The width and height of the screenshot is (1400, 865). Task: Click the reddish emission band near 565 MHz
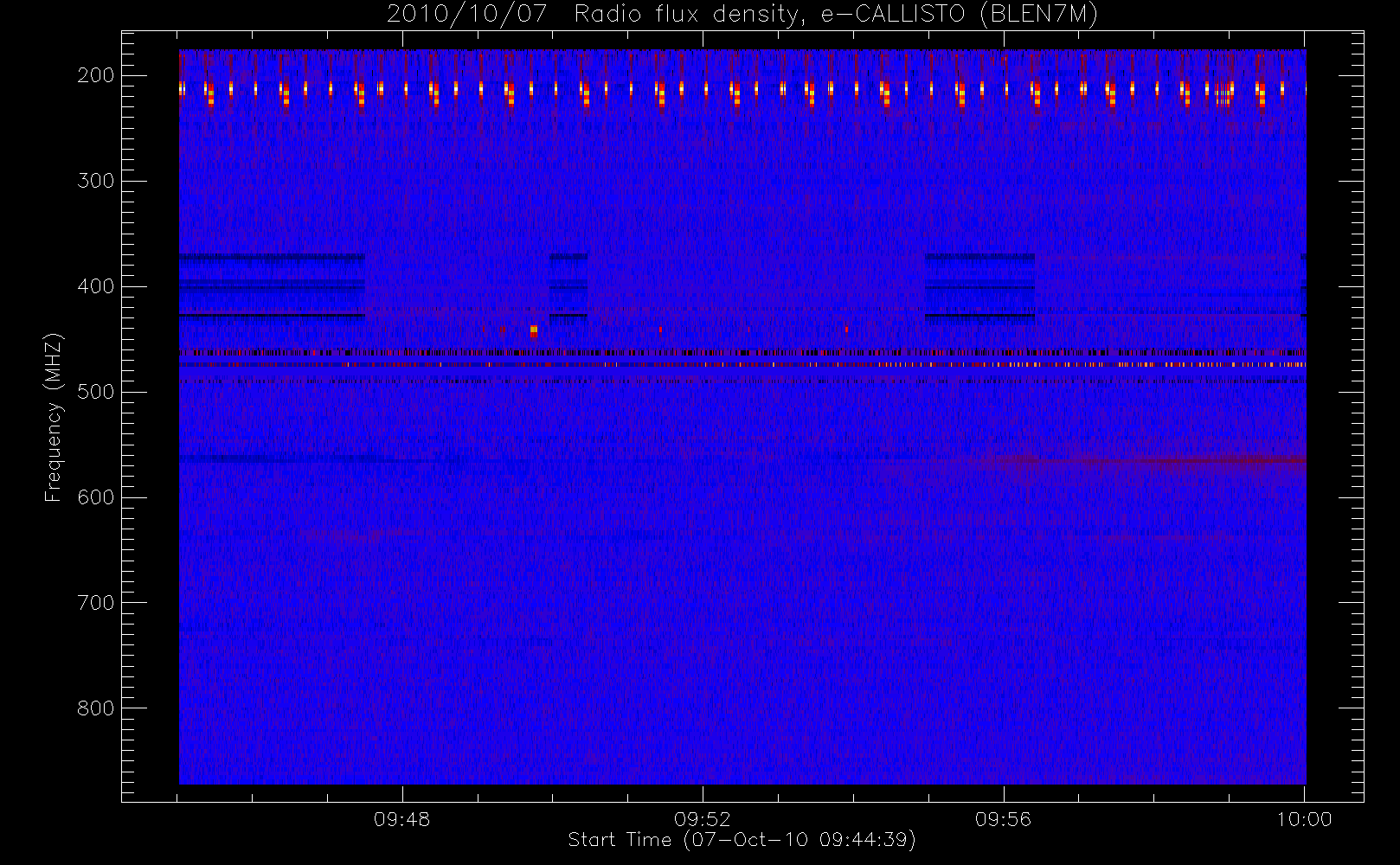(1151, 461)
